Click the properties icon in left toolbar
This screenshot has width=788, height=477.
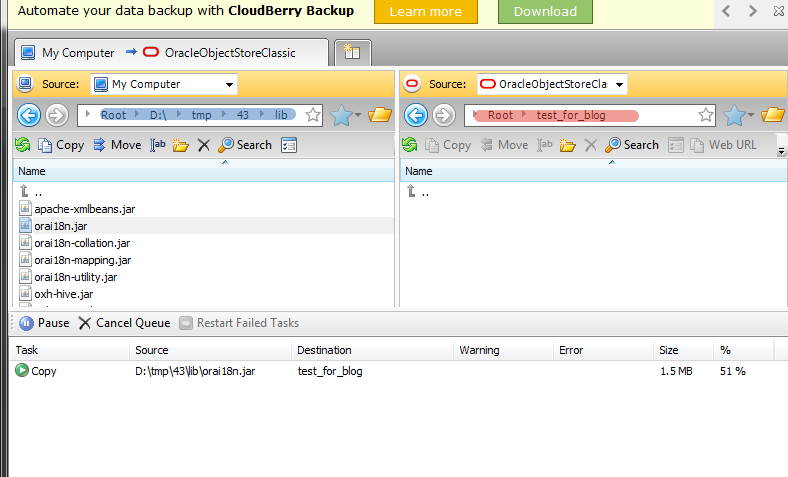289,145
